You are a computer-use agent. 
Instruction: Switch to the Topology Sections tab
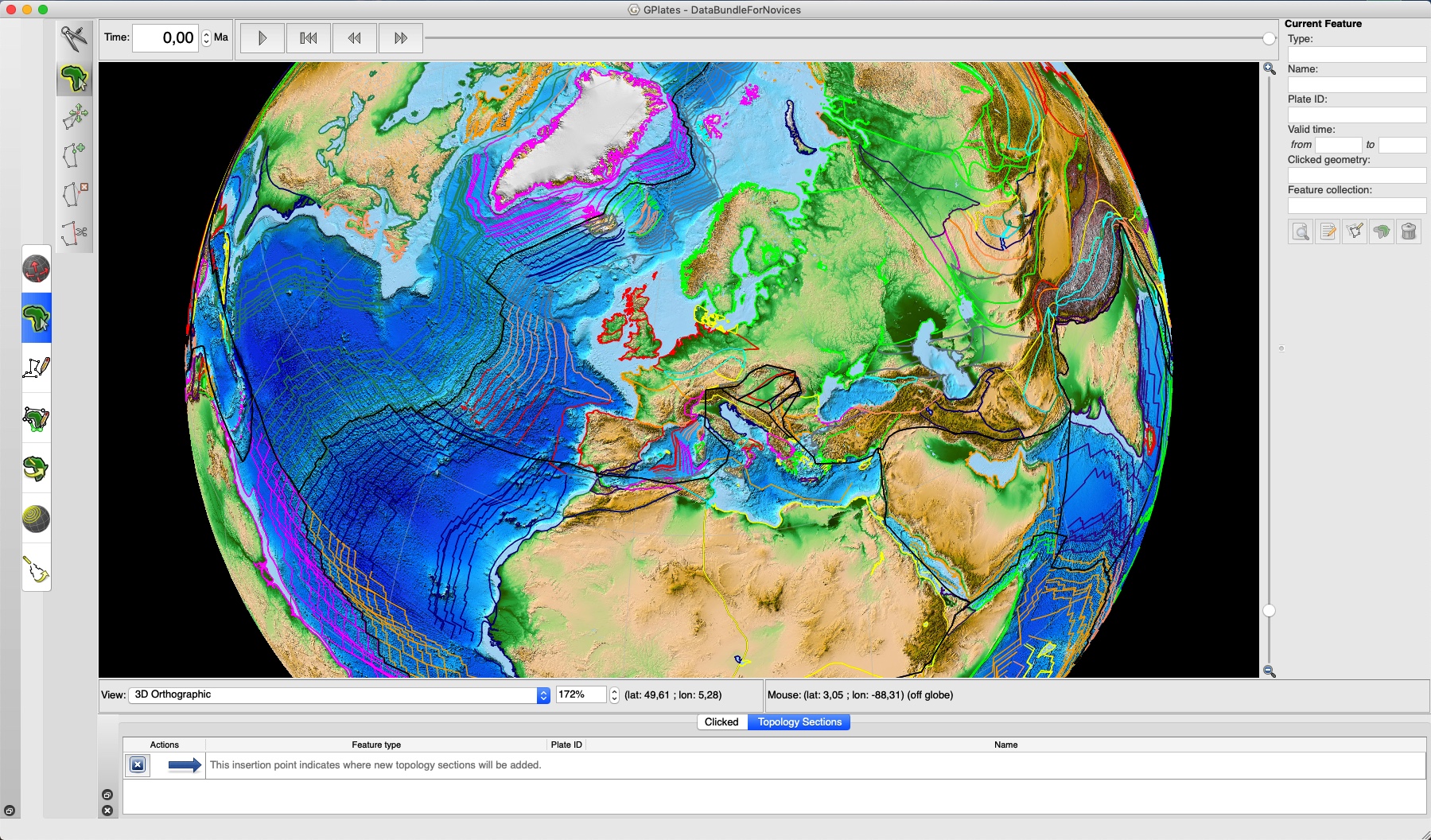(x=799, y=722)
